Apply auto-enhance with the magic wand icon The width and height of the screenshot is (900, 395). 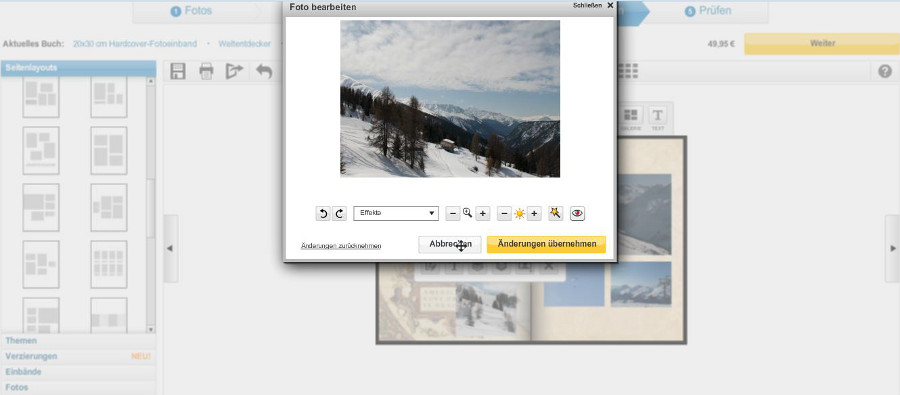pos(555,214)
